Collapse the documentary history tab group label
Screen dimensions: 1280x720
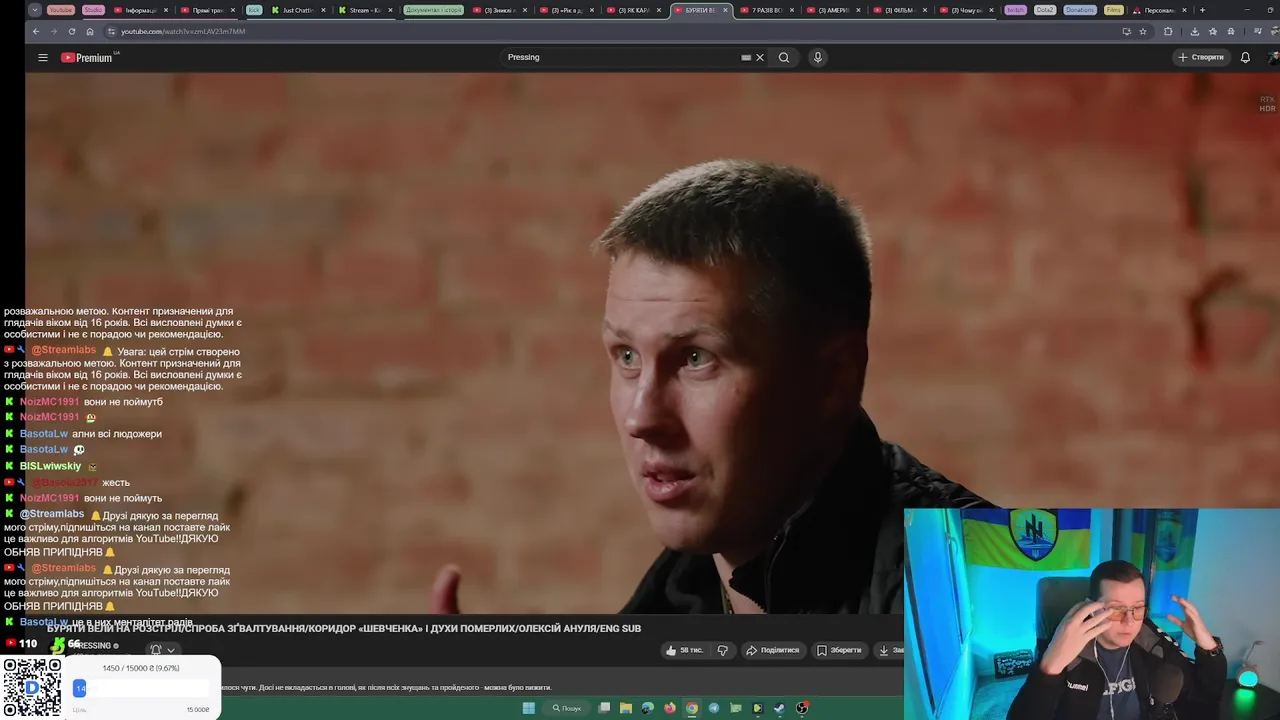click(x=434, y=10)
